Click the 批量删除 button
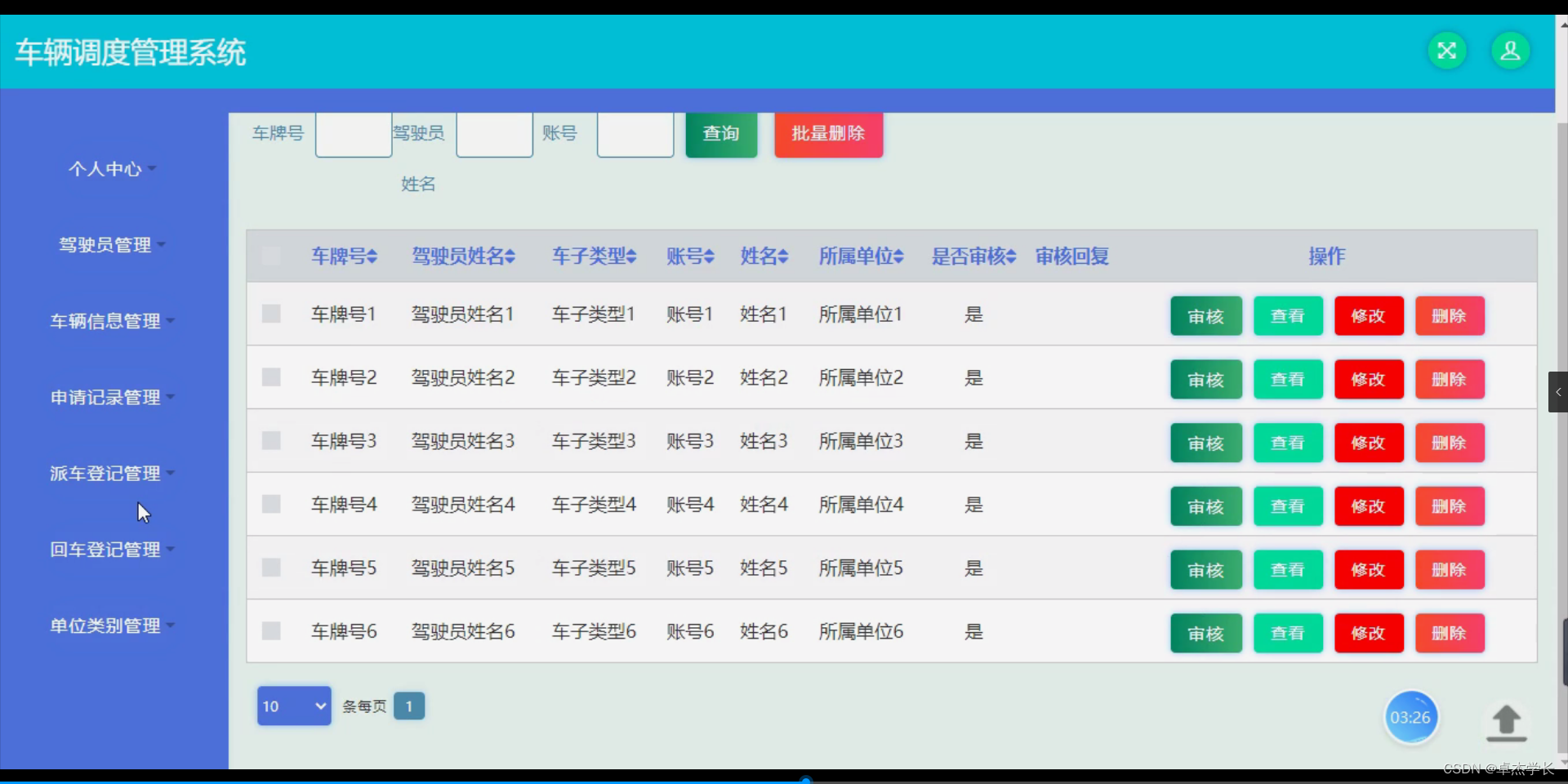 [828, 134]
